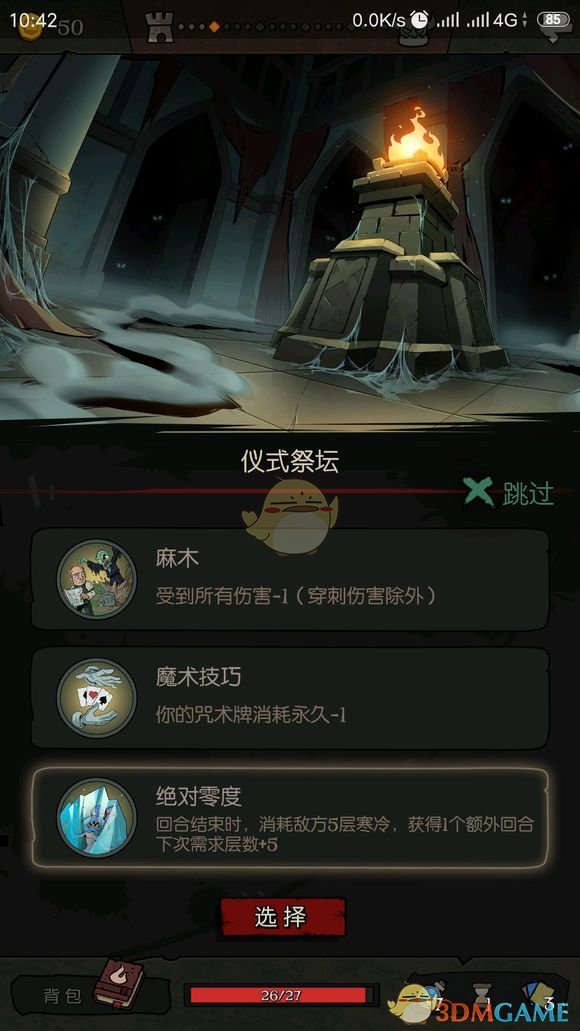Tap the green X beside 跳过

[x=479, y=492]
